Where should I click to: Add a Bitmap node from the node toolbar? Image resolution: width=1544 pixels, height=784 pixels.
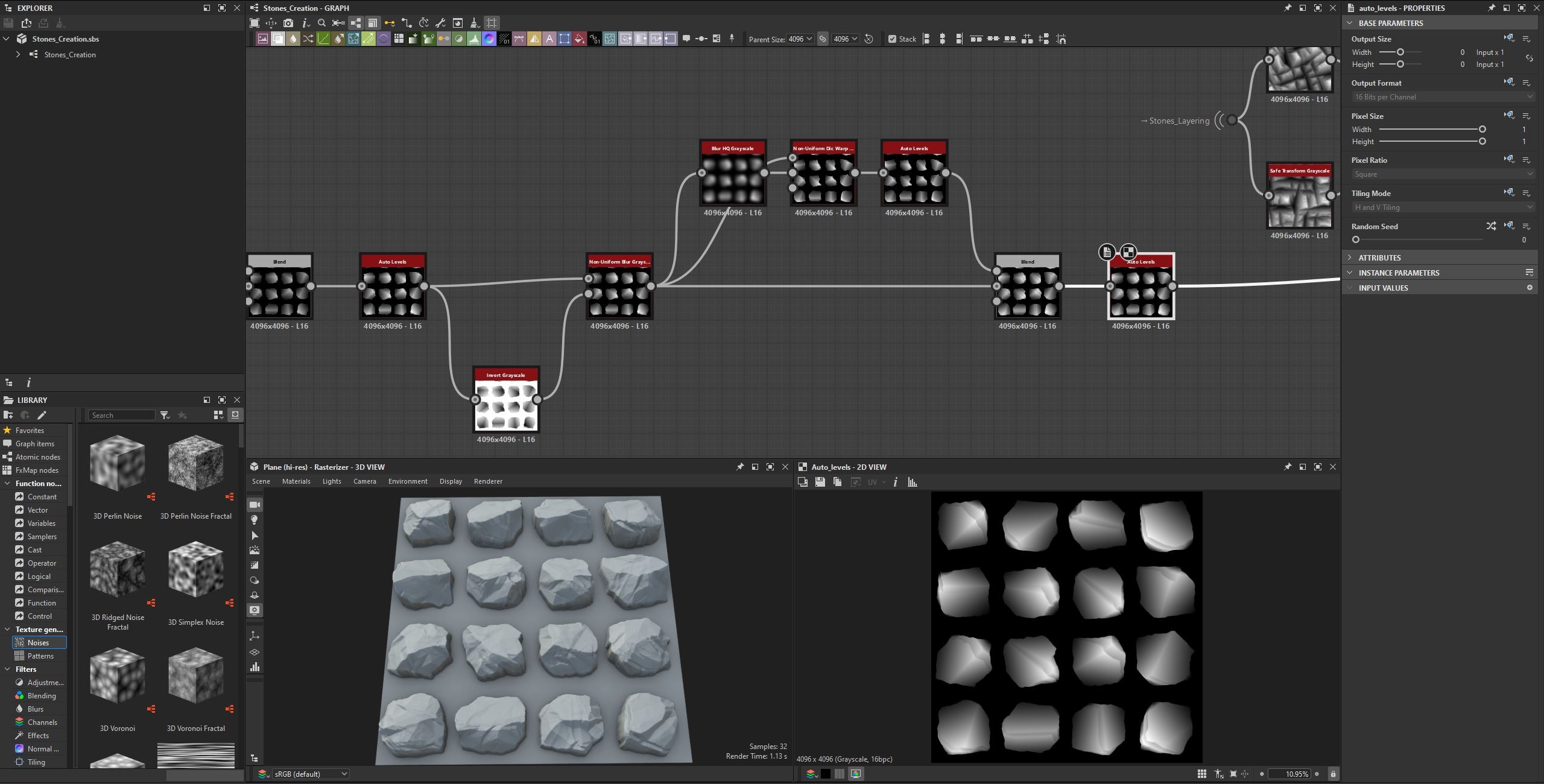[263, 39]
